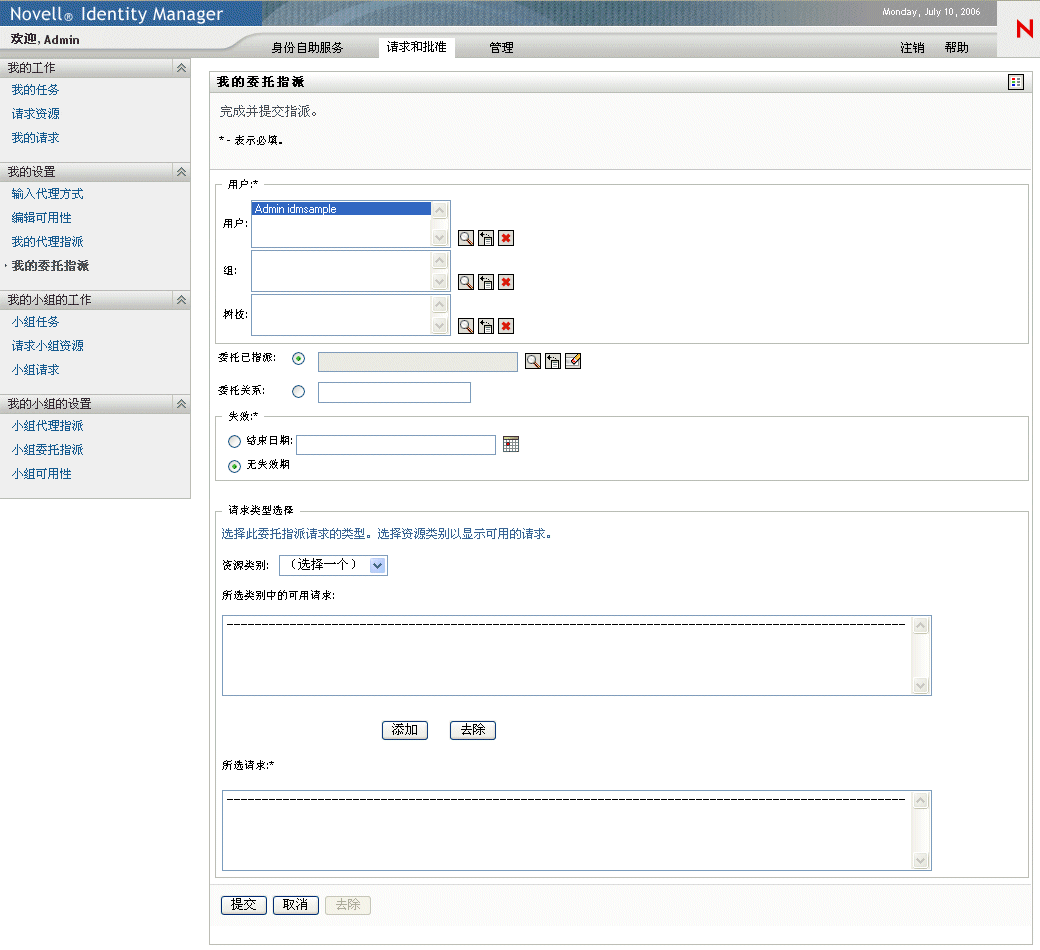Collapse the 我的小组的设置 section
This screenshot has width=1040, height=950.
point(181,403)
